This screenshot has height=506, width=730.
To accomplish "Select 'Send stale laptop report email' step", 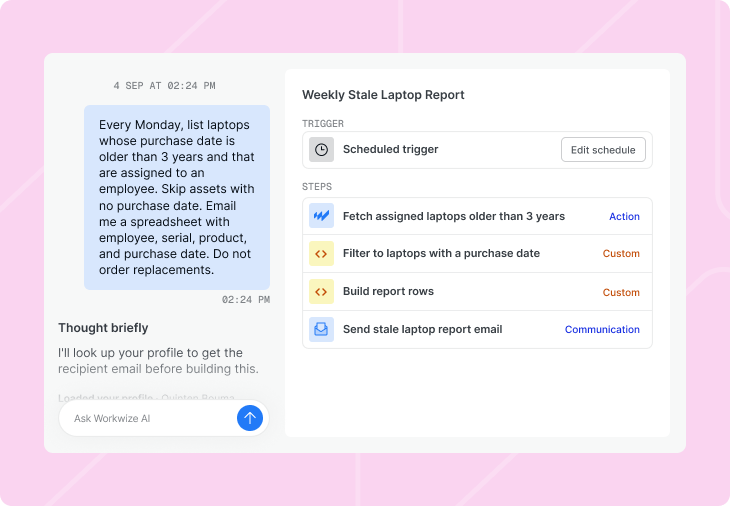I will click(477, 329).
